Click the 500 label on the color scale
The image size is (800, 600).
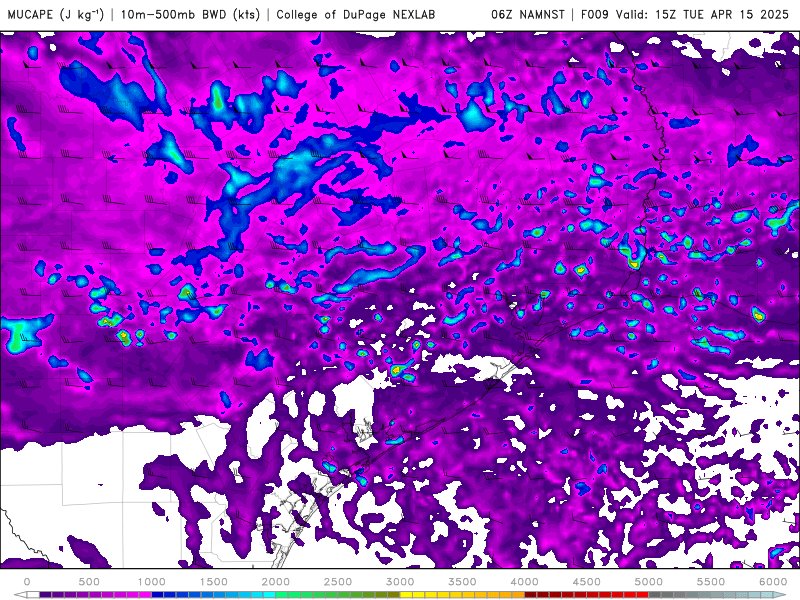(89, 582)
